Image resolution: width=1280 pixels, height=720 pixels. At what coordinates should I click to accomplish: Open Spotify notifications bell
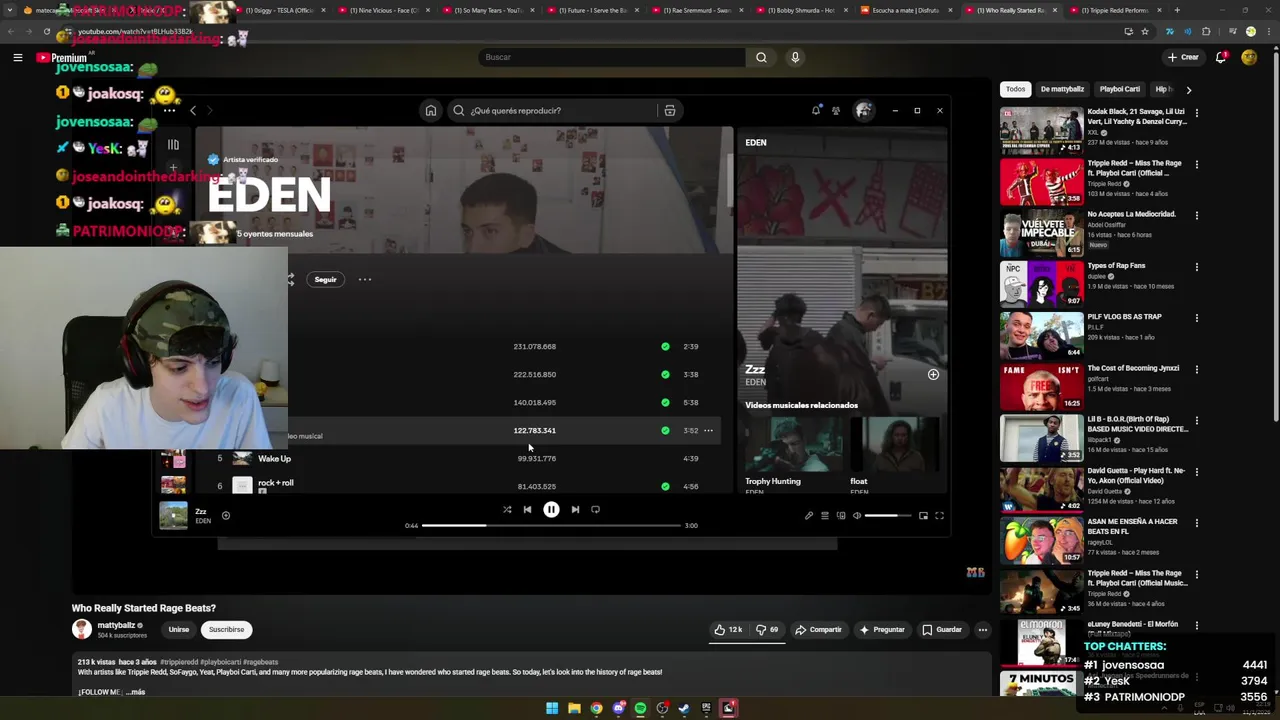click(816, 110)
